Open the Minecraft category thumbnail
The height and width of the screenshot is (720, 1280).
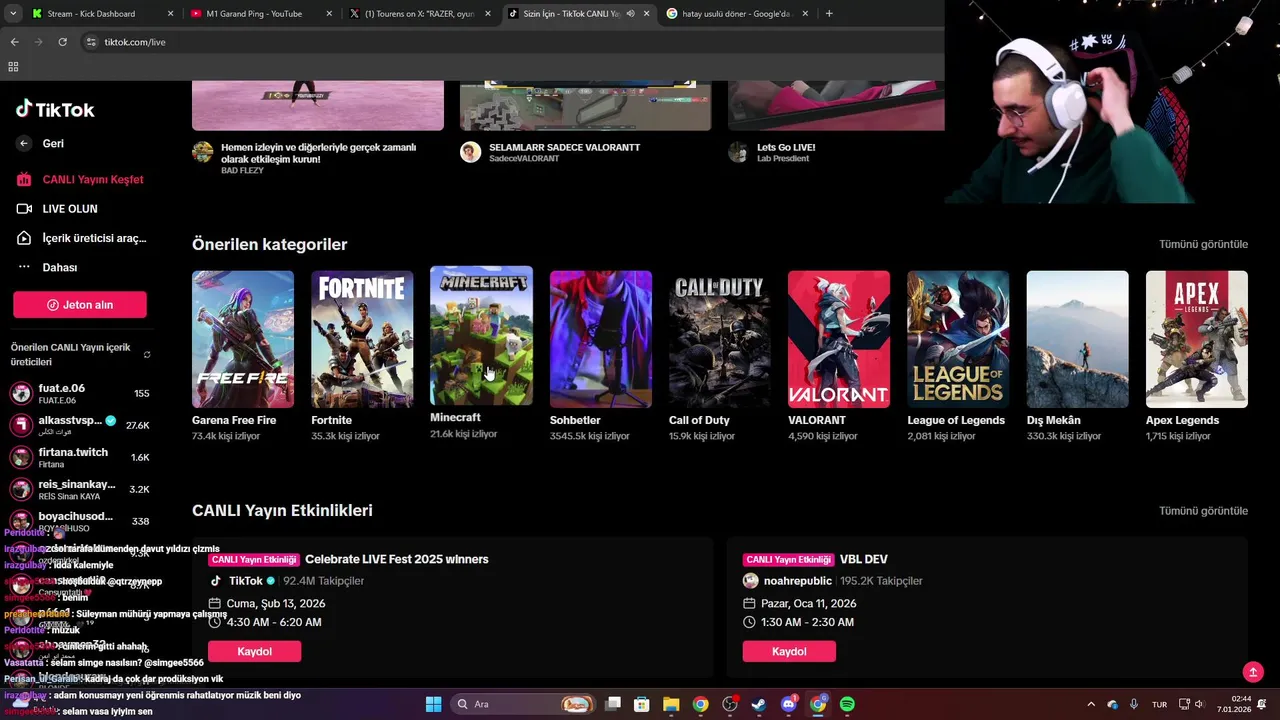coord(481,335)
